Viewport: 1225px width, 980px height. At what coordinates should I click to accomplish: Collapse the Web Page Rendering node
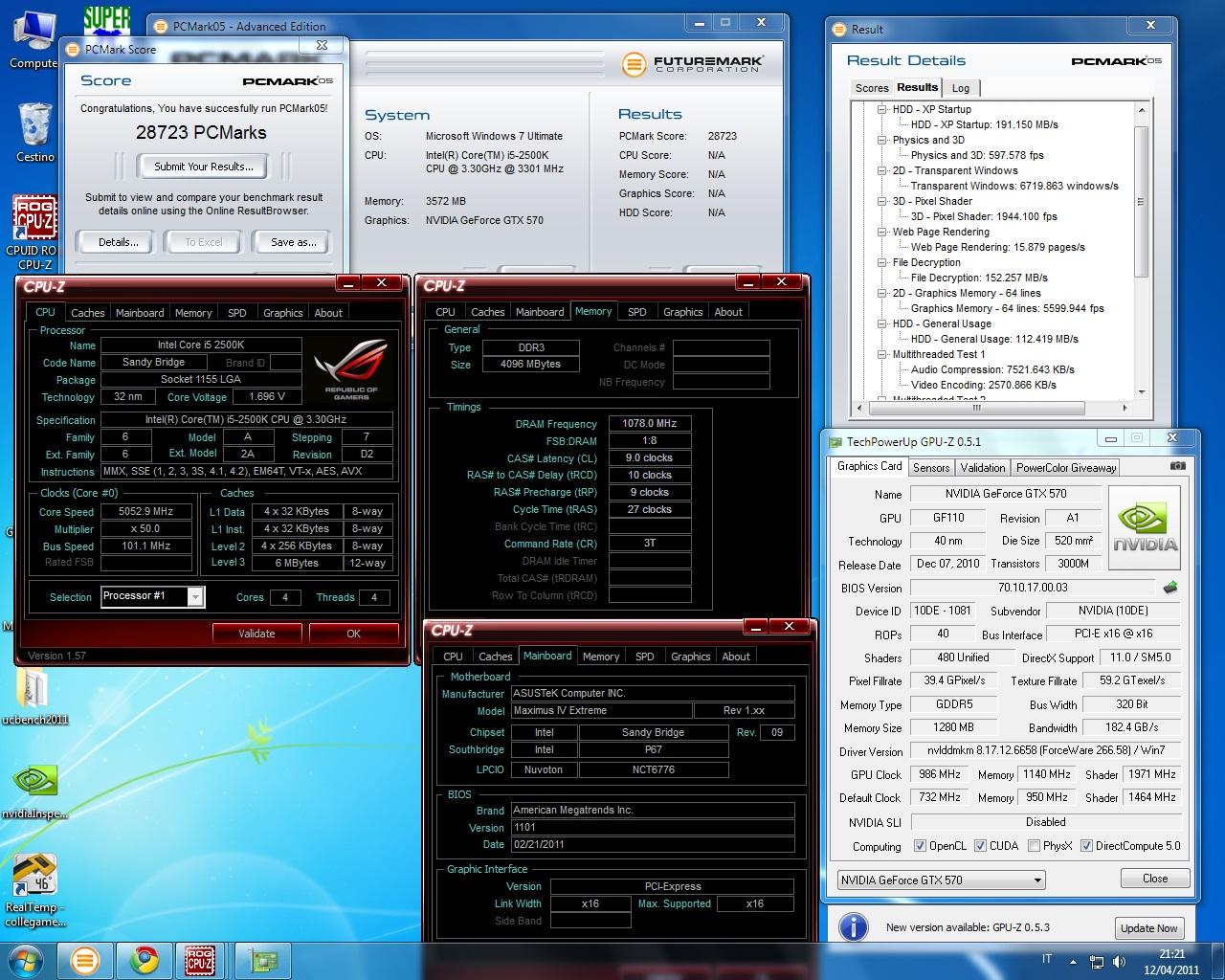pyautogui.click(x=881, y=232)
